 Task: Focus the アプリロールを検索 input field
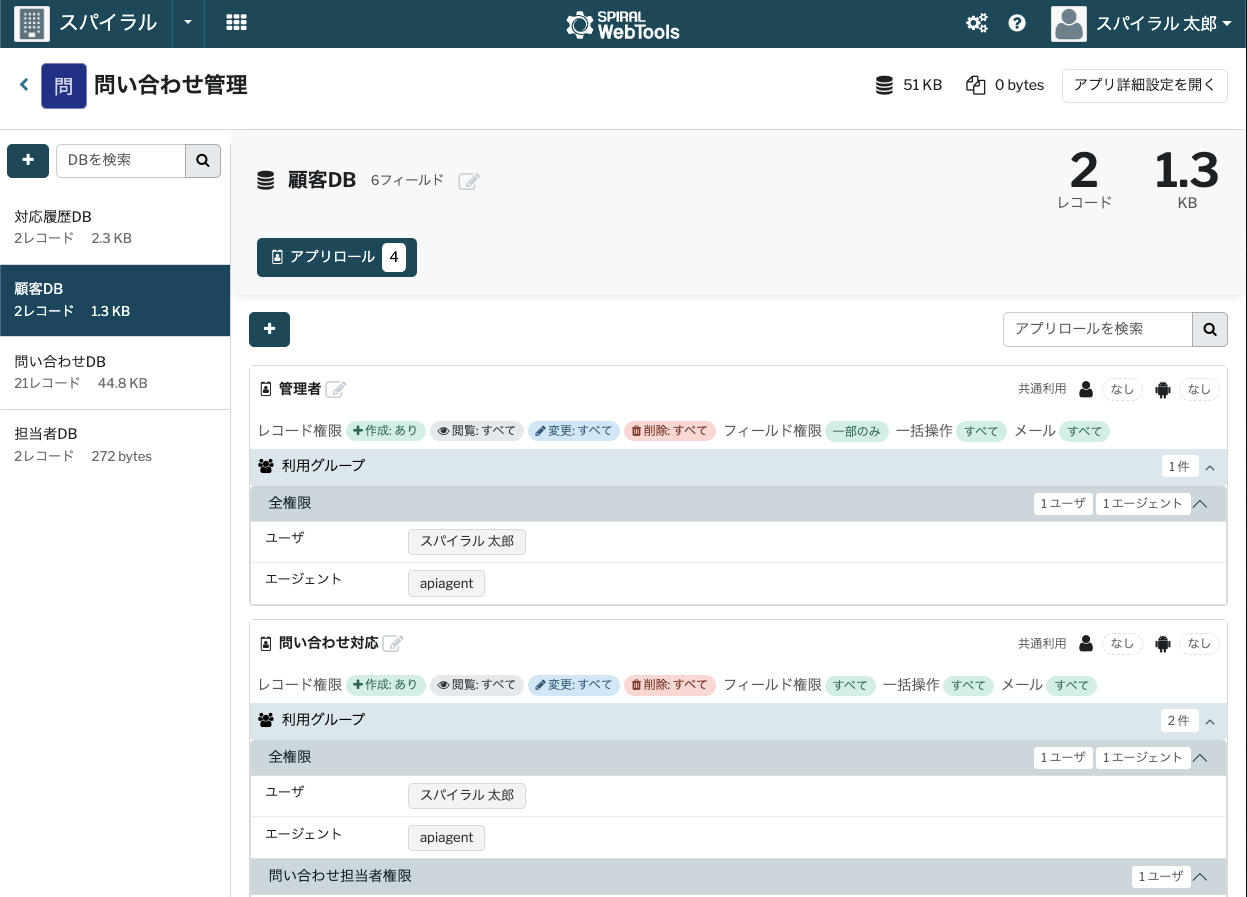pos(1098,329)
